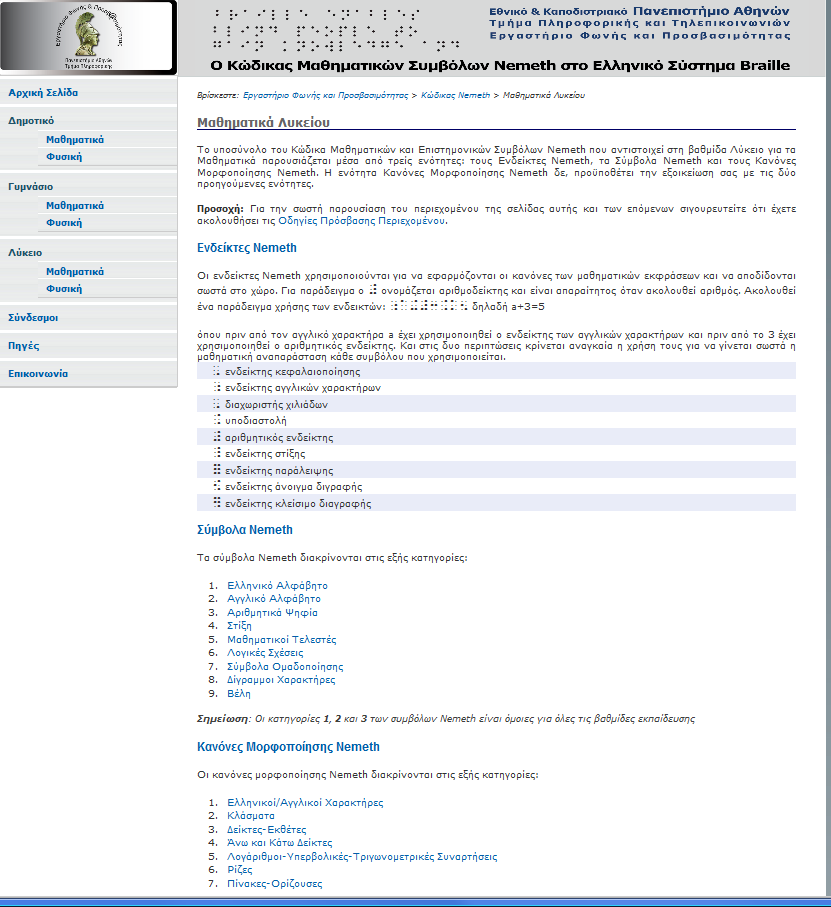Image resolution: width=831 pixels, height=907 pixels.
Task: Open Άνω και Κάτω Δείκτες link
Action: (x=279, y=843)
